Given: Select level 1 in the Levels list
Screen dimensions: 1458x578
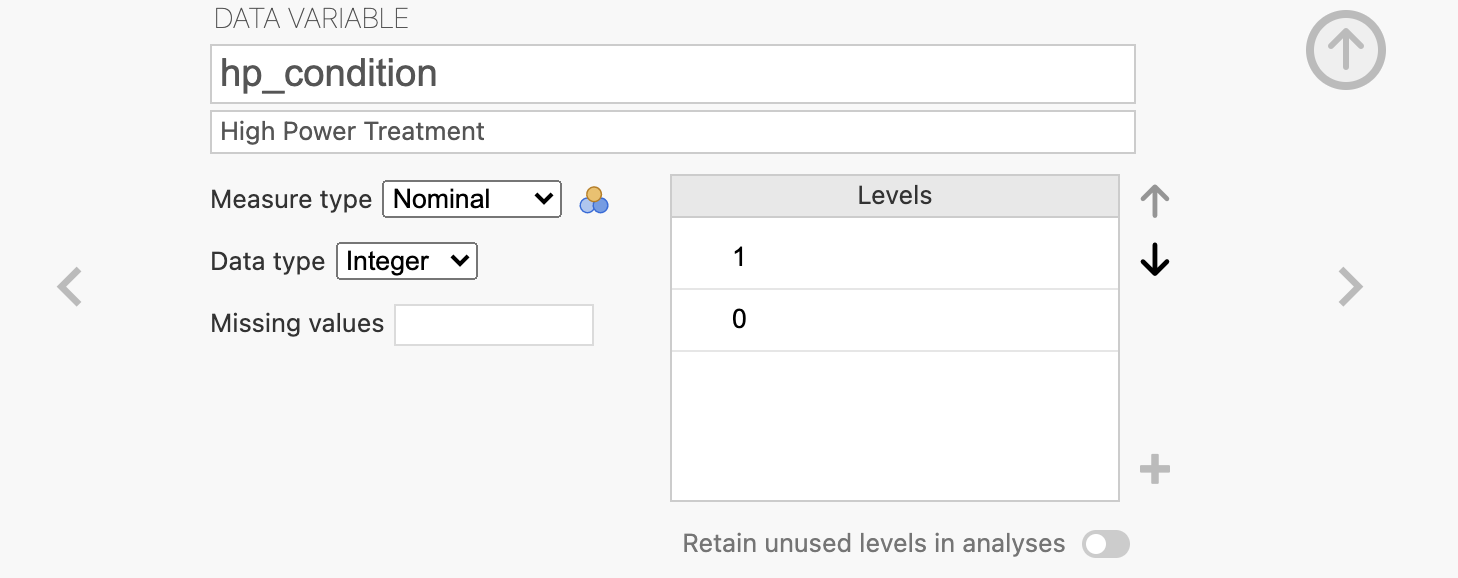Looking at the screenshot, I should (x=894, y=257).
